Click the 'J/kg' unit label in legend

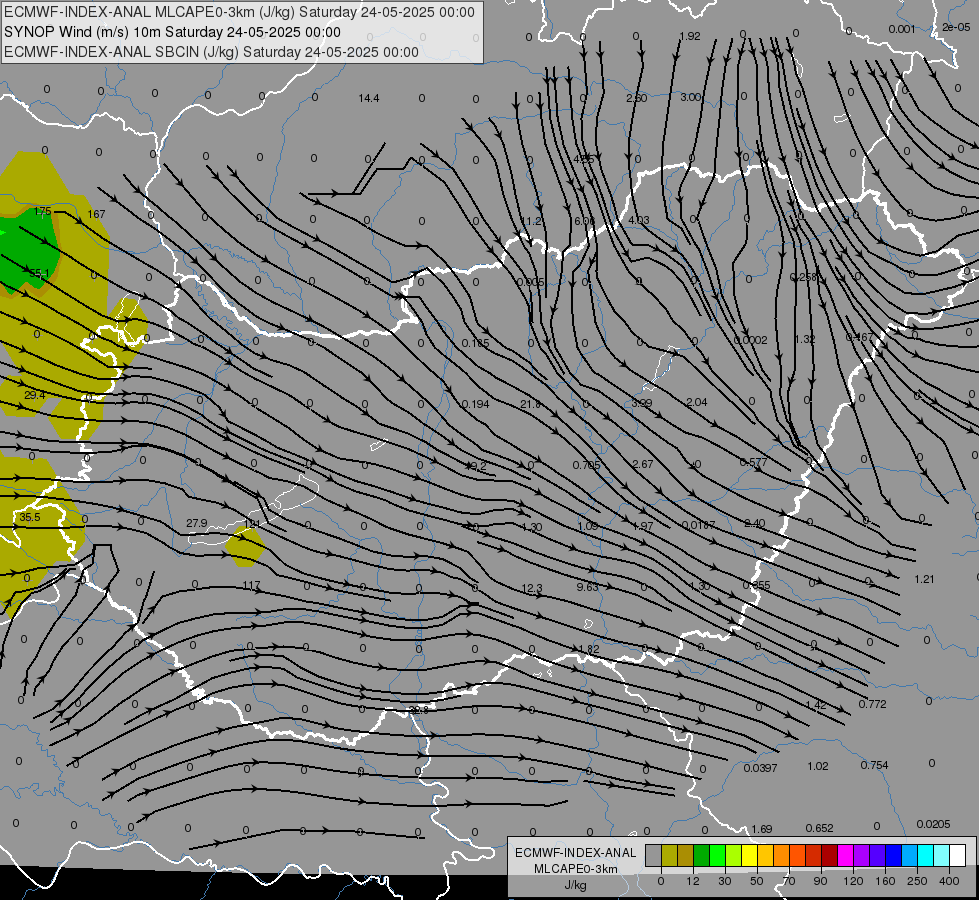coord(576,885)
